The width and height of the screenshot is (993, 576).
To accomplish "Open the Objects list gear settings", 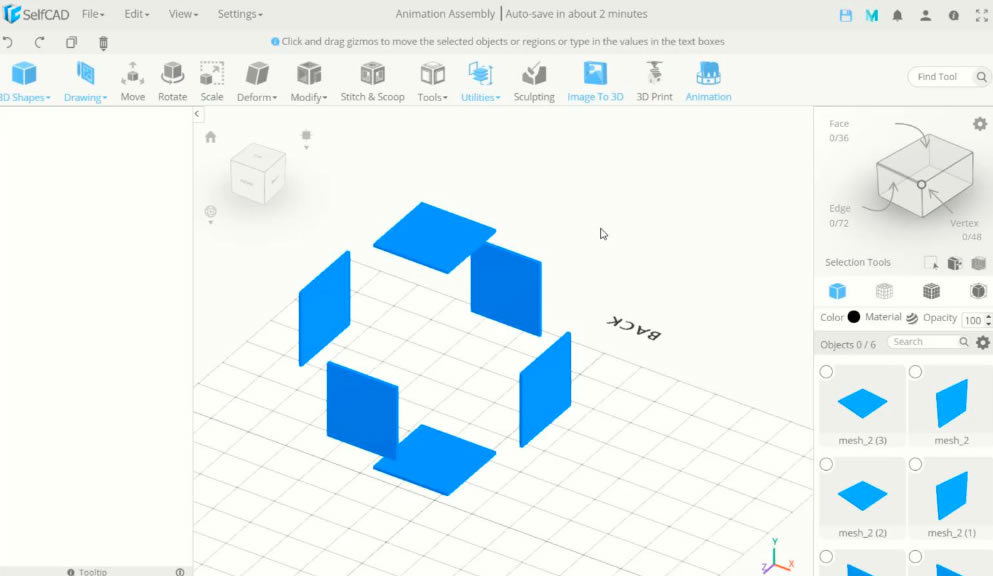I will (x=982, y=342).
